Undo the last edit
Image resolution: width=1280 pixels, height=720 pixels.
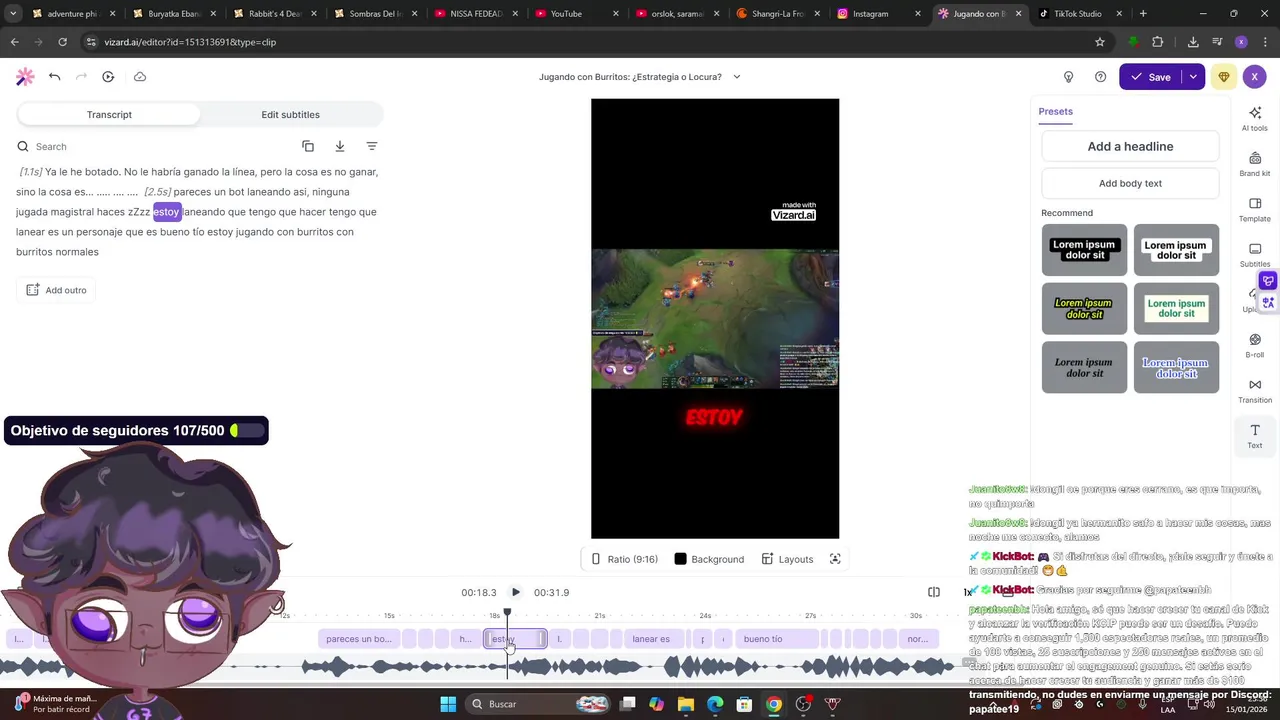point(54,77)
